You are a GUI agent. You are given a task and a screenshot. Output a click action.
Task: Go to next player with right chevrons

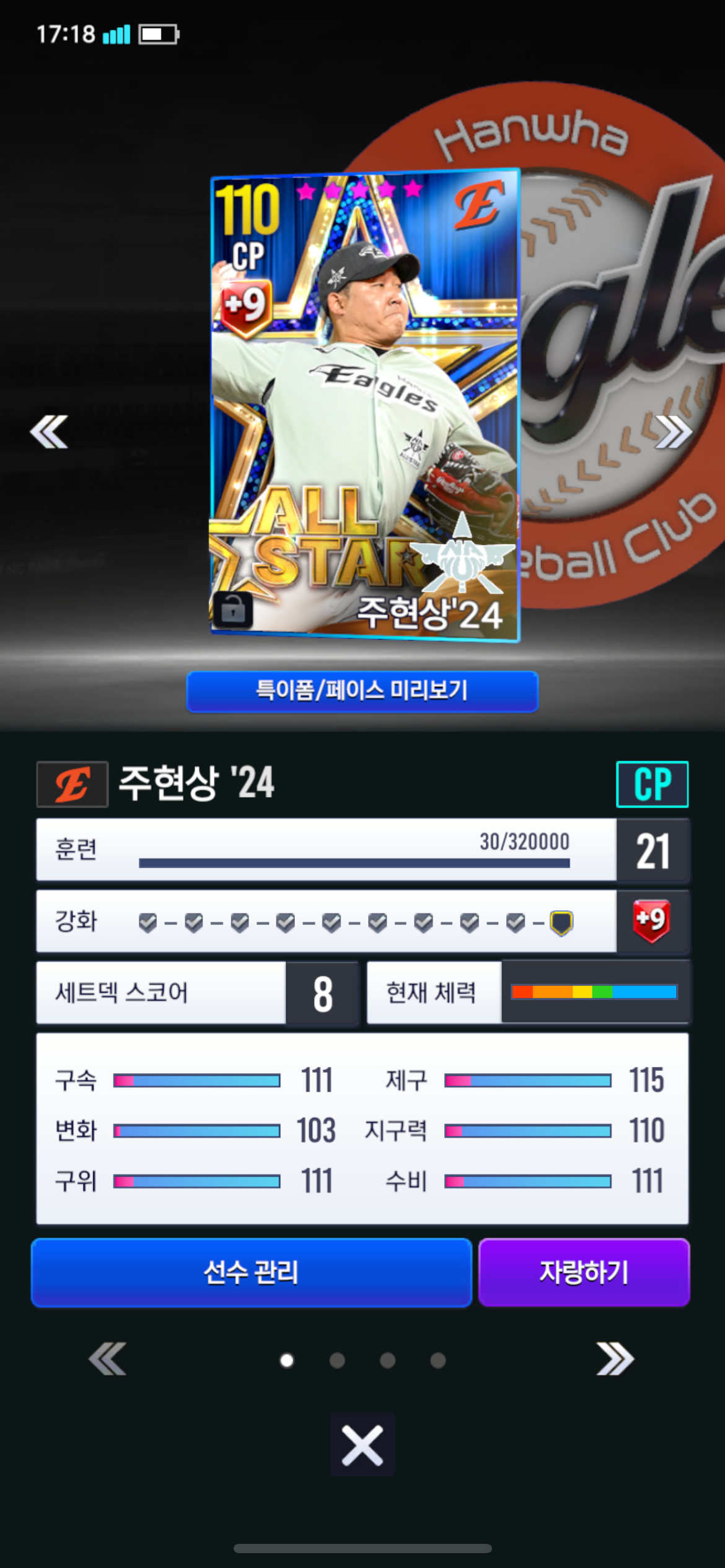[x=674, y=432]
